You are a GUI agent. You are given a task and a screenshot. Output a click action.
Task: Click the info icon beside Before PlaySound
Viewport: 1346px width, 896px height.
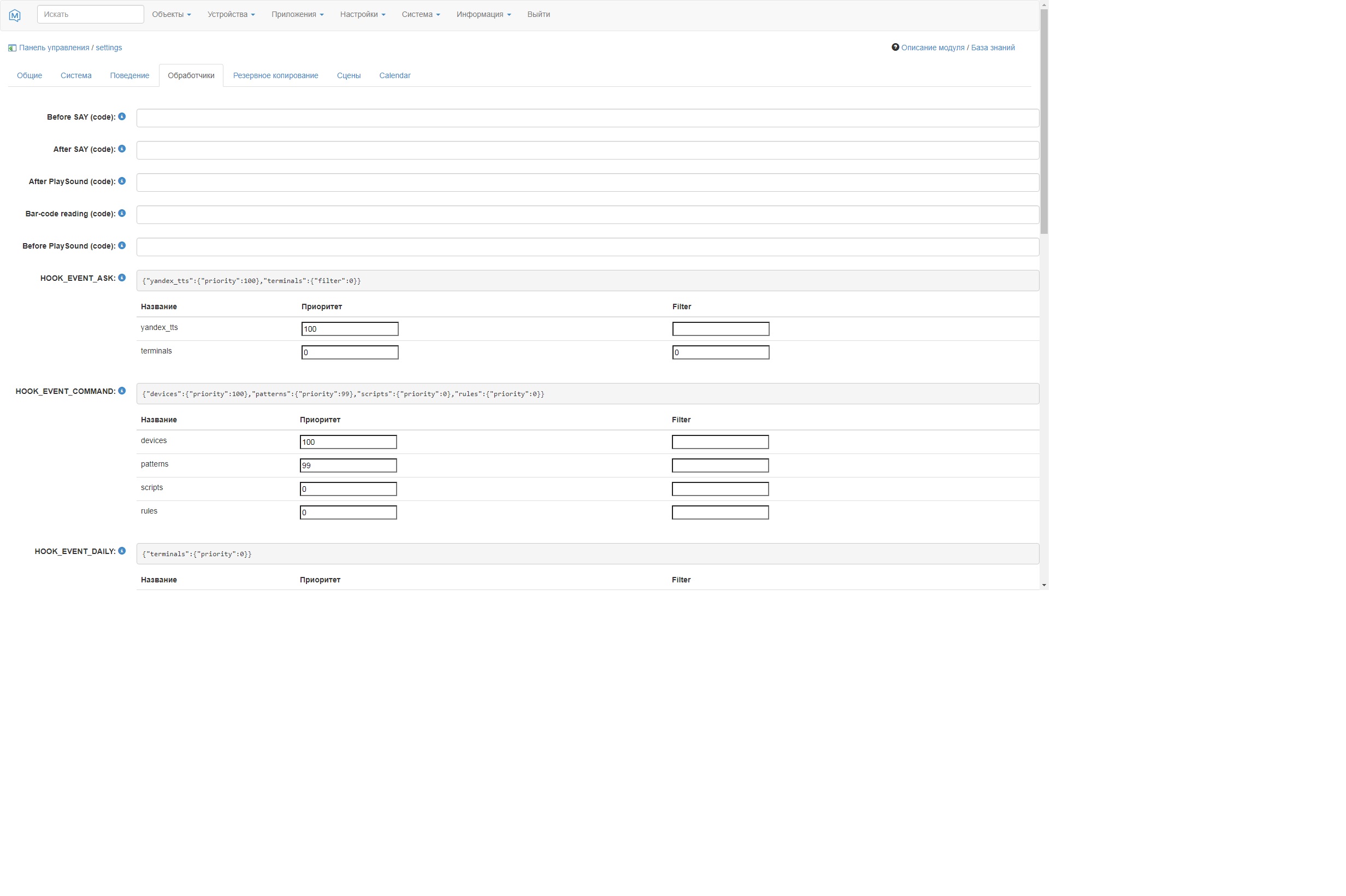pyautogui.click(x=121, y=245)
